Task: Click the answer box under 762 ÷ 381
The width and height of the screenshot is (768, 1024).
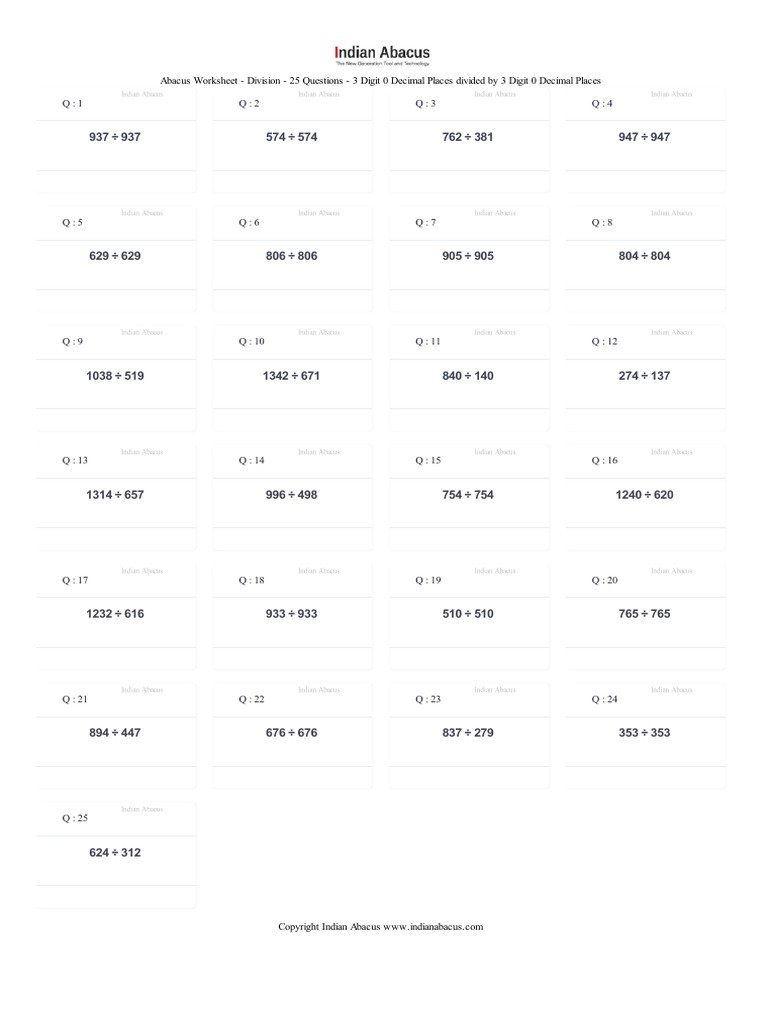Action: coord(469,182)
